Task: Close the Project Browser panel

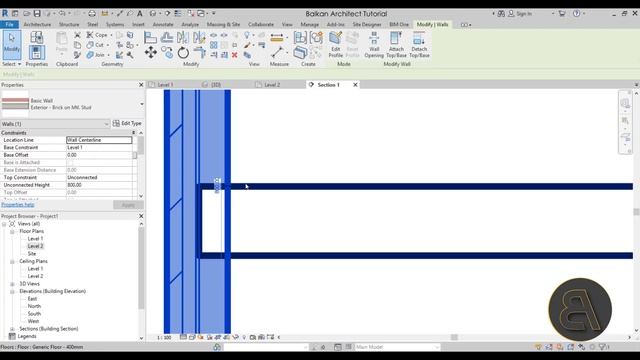Action: tap(141, 216)
